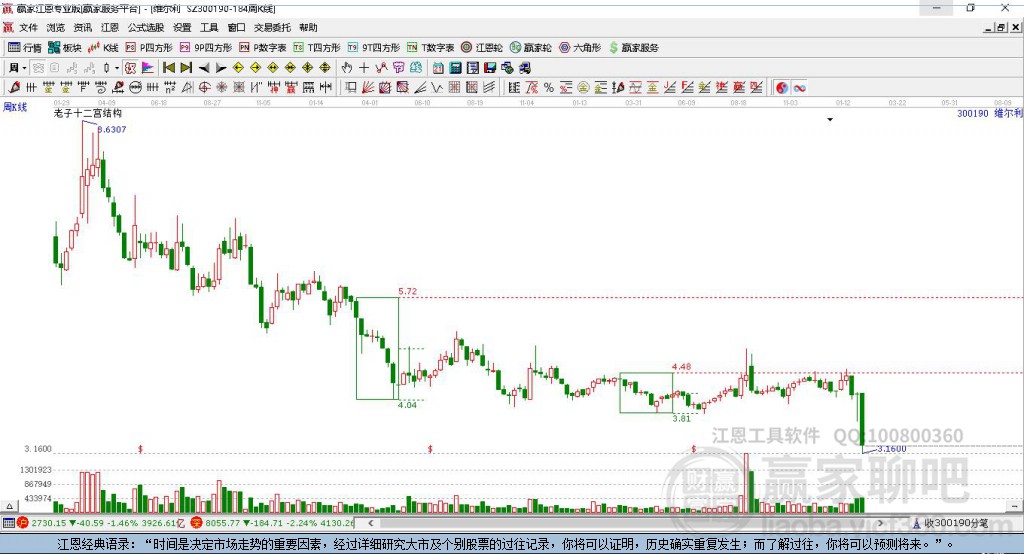Screen dimensions: 1024x554
Task: Click the 老子十二宫结构 indicator title
Action: [x=88, y=113]
